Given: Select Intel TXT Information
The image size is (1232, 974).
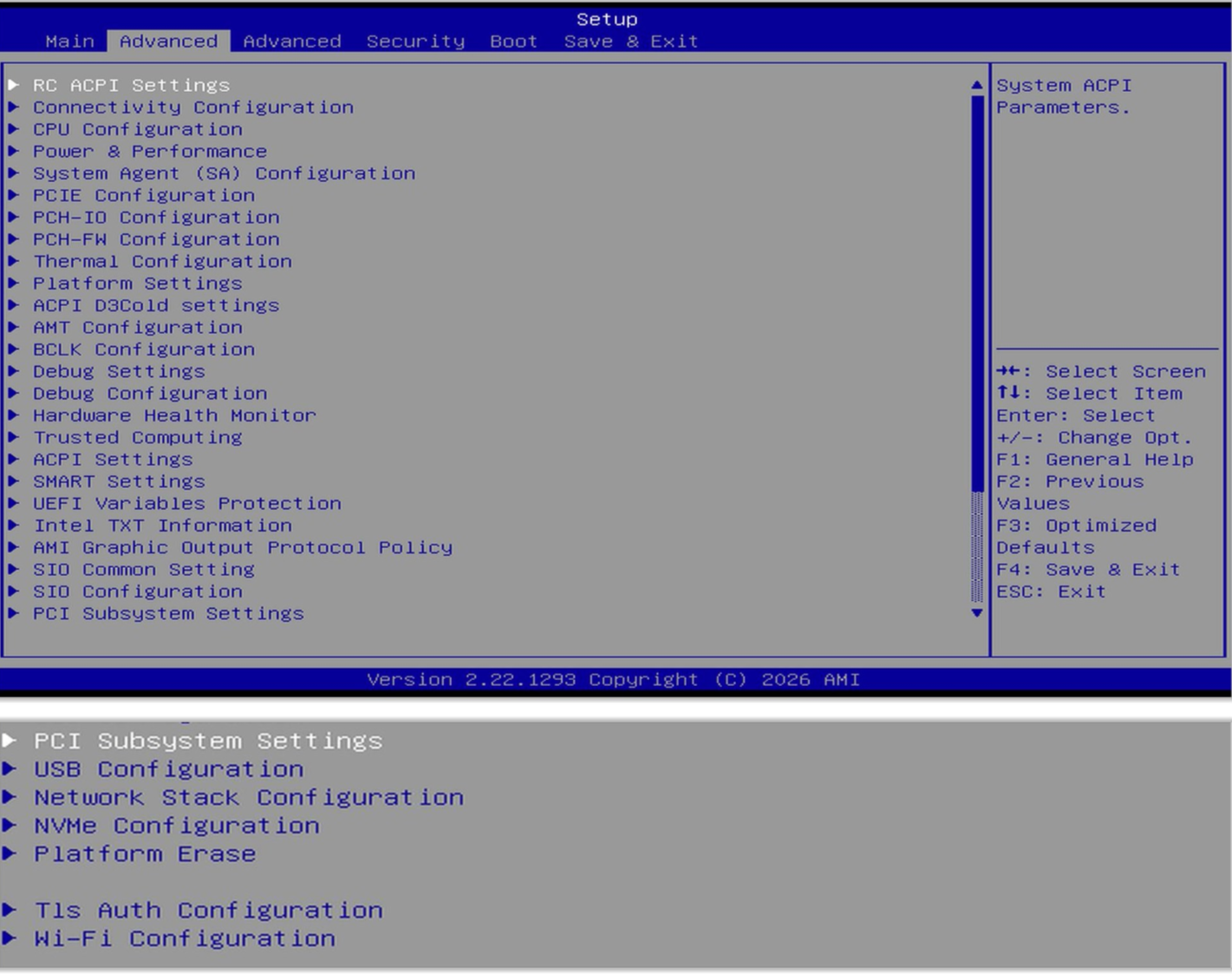Looking at the screenshot, I should [x=162, y=526].
